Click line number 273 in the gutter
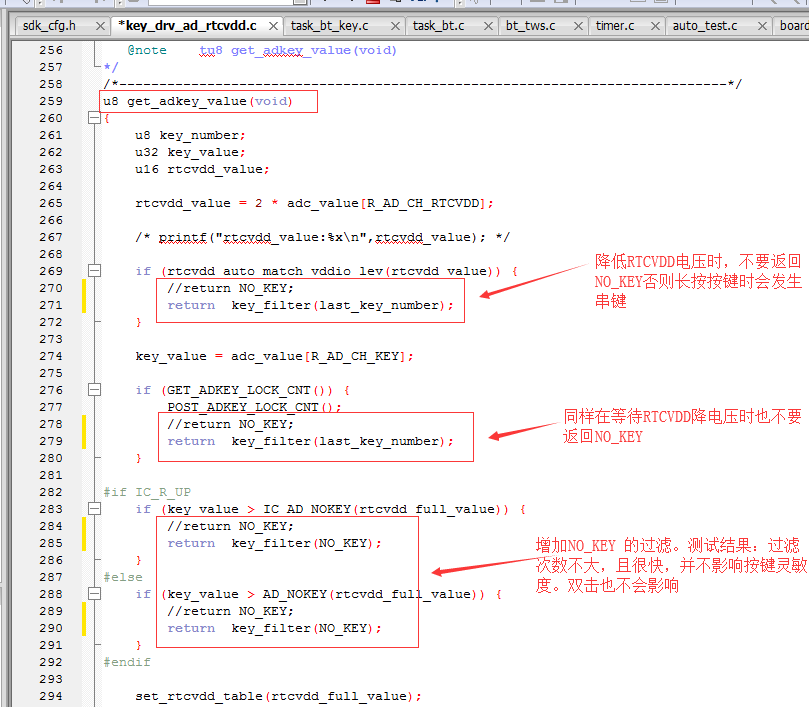The height and width of the screenshot is (707, 809). (x=51, y=339)
